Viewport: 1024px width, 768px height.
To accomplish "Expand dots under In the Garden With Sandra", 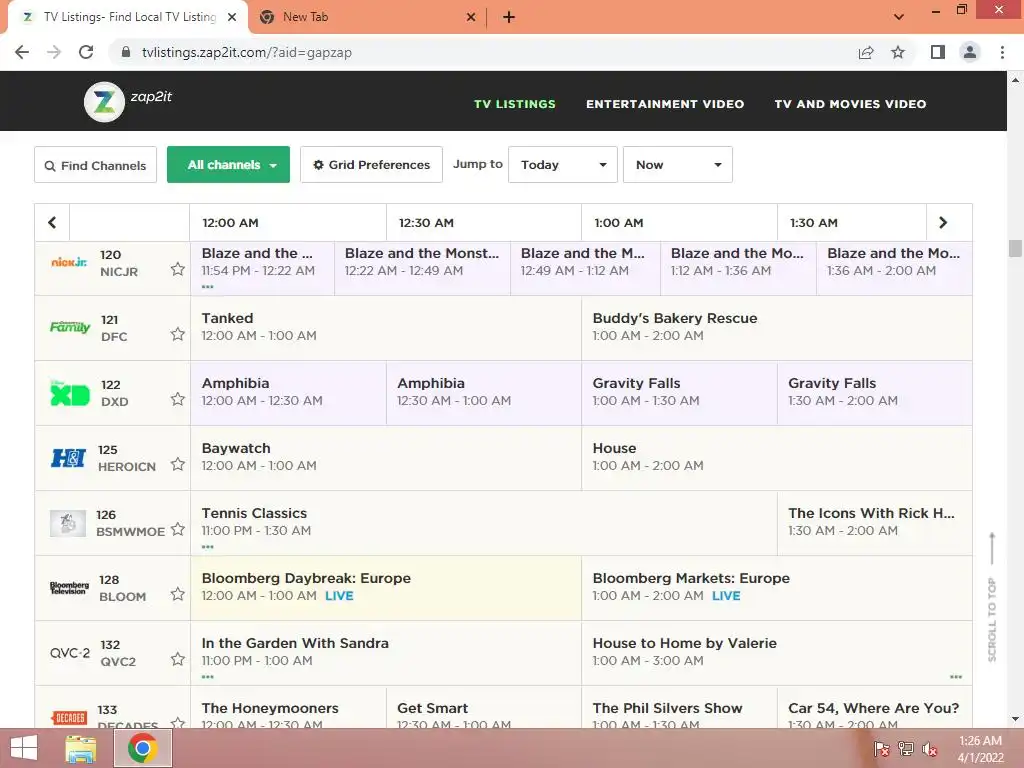I will 208,677.
